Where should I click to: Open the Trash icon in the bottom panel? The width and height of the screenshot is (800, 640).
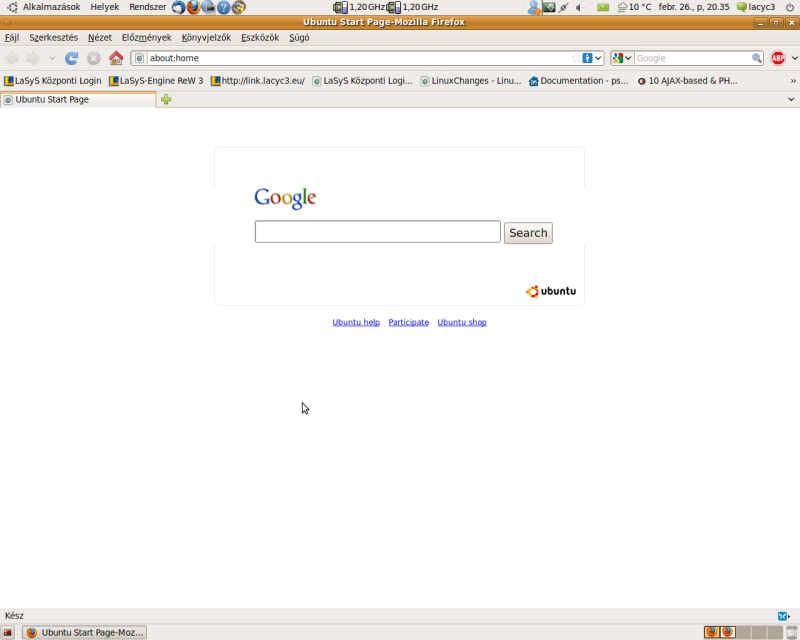click(792, 632)
